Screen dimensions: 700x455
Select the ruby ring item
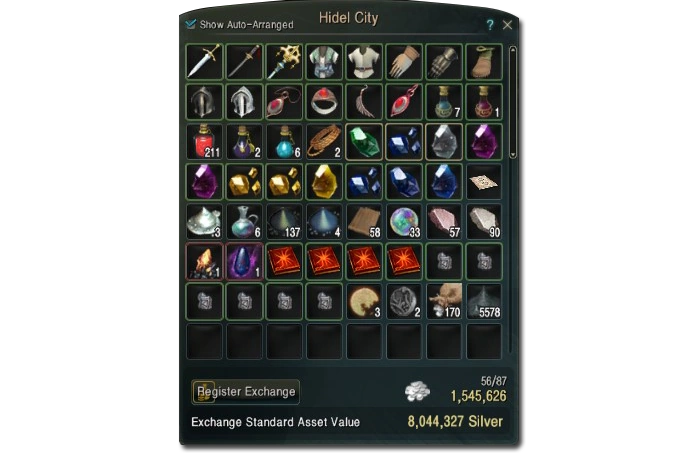[324, 102]
